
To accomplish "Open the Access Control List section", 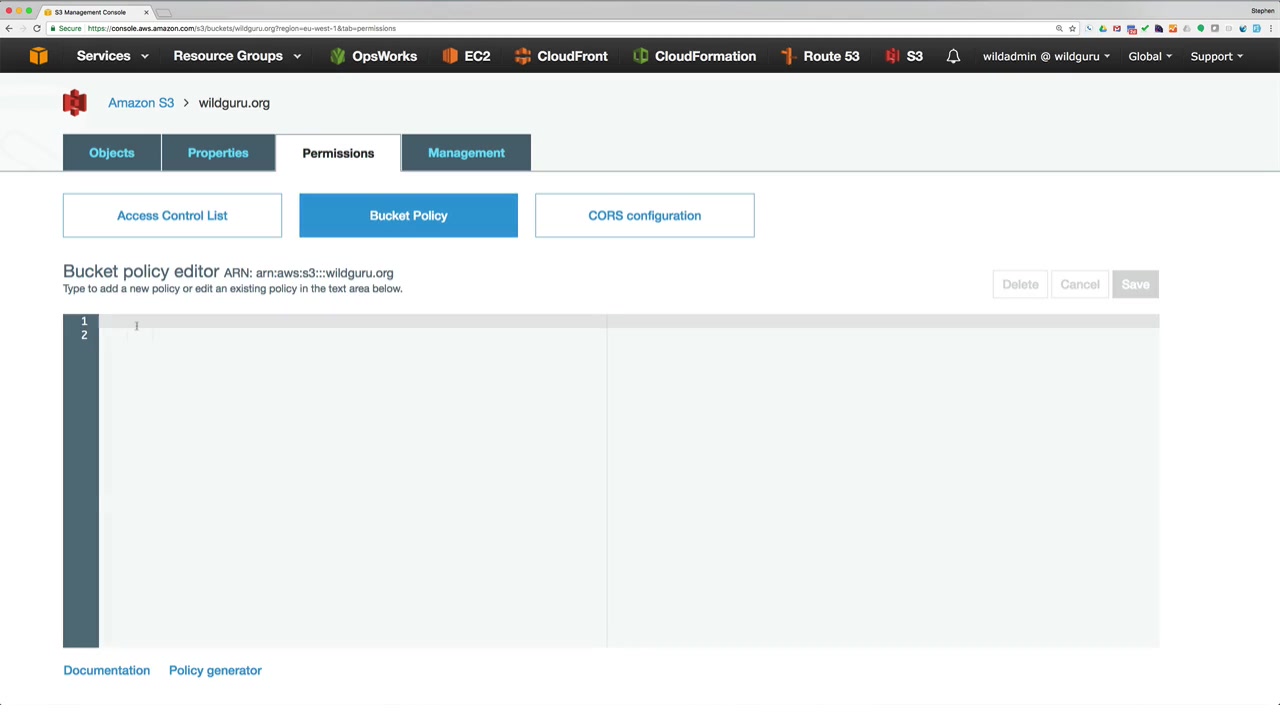I will pos(172,216).
